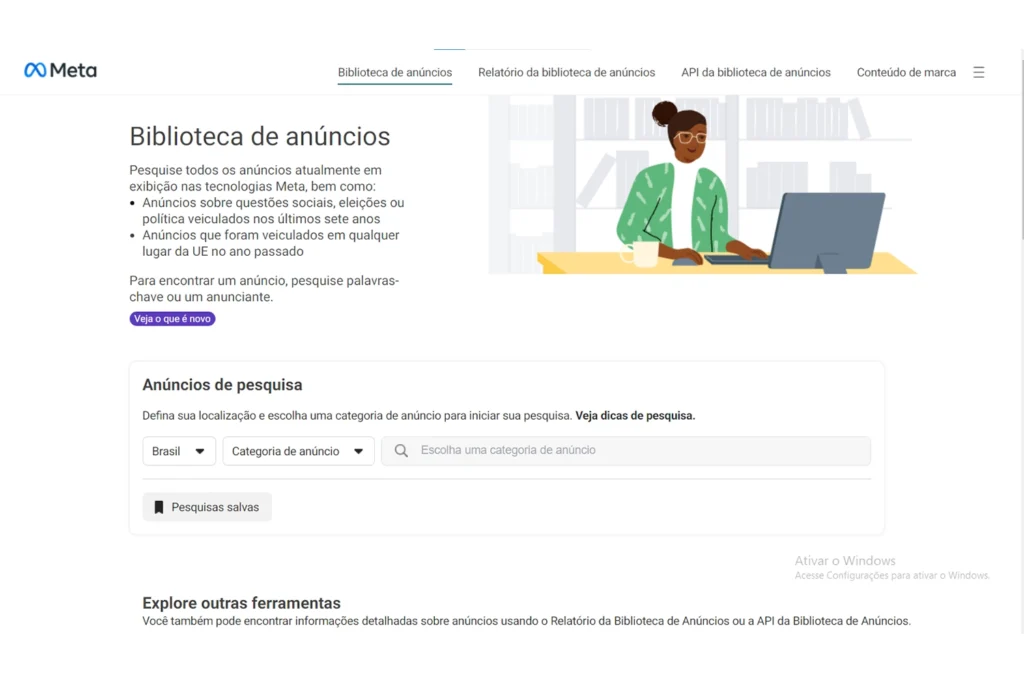This screenshot has width=1024, height=683.
Task: Open the hamburger menu icon
Action: 978,72
